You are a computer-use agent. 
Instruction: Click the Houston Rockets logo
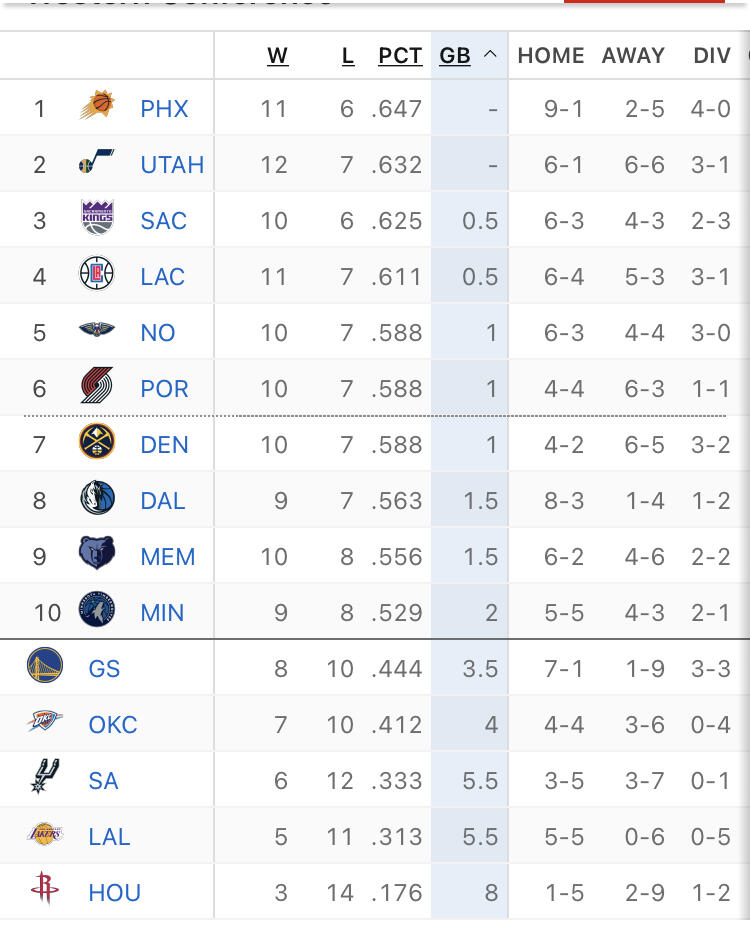(x=45, y=890)
